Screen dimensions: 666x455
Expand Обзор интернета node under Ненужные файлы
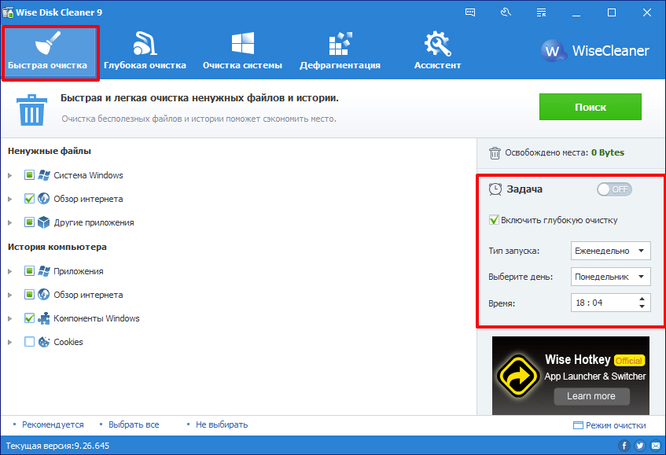(10, 199)
